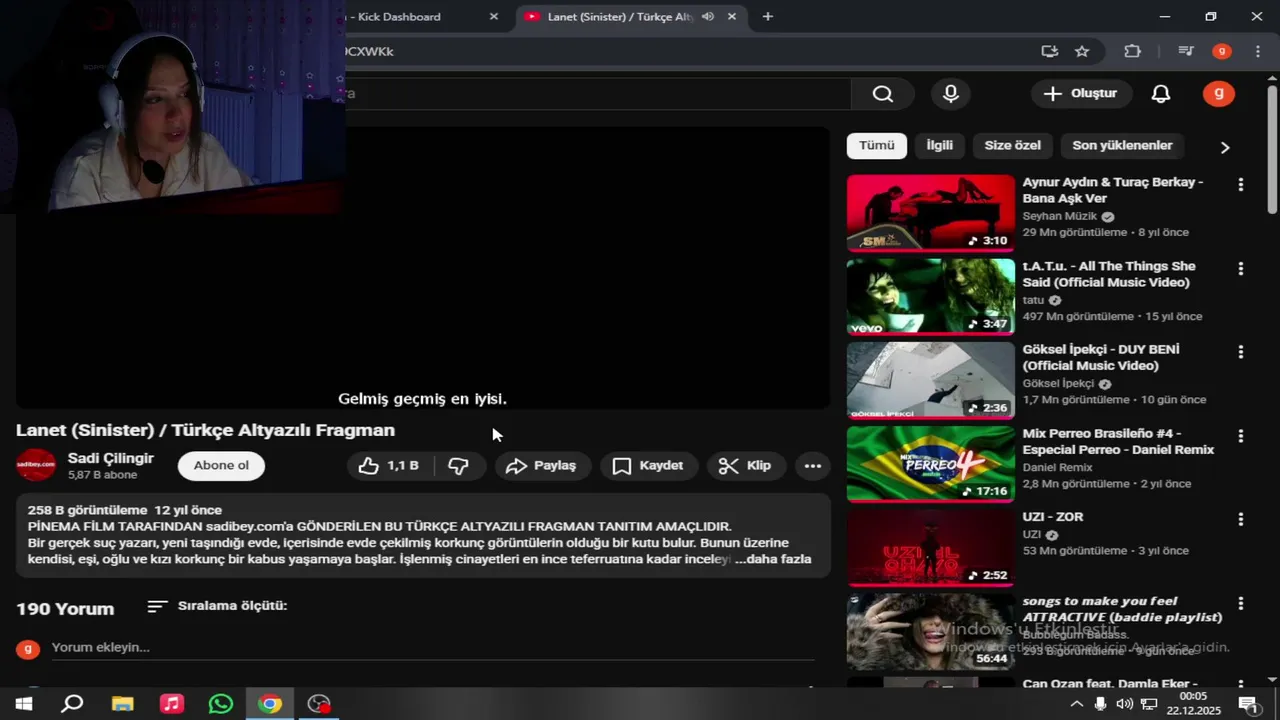The image size is (1280, 720).
Task: Open YouTube notifications bell
Action: 1160,94
